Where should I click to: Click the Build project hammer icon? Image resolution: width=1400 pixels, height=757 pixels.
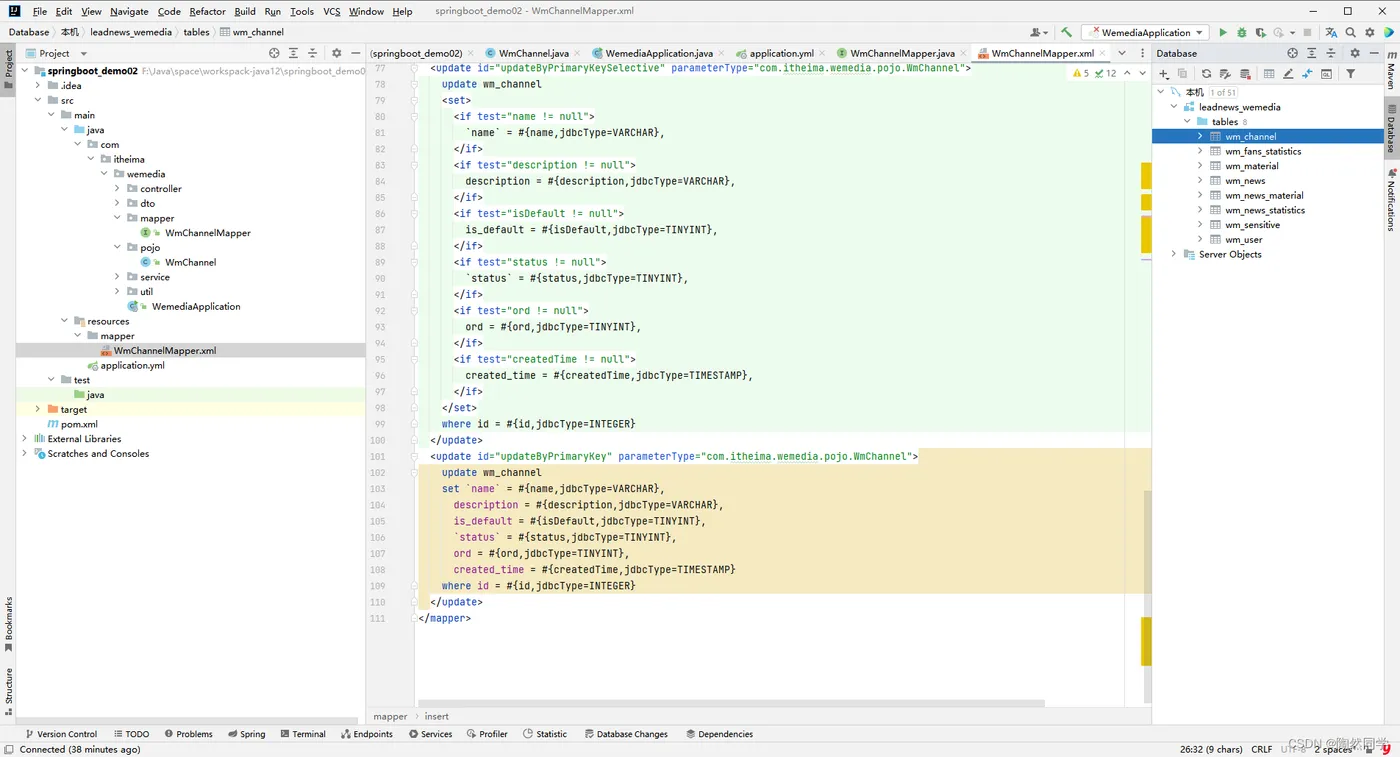1067,33
